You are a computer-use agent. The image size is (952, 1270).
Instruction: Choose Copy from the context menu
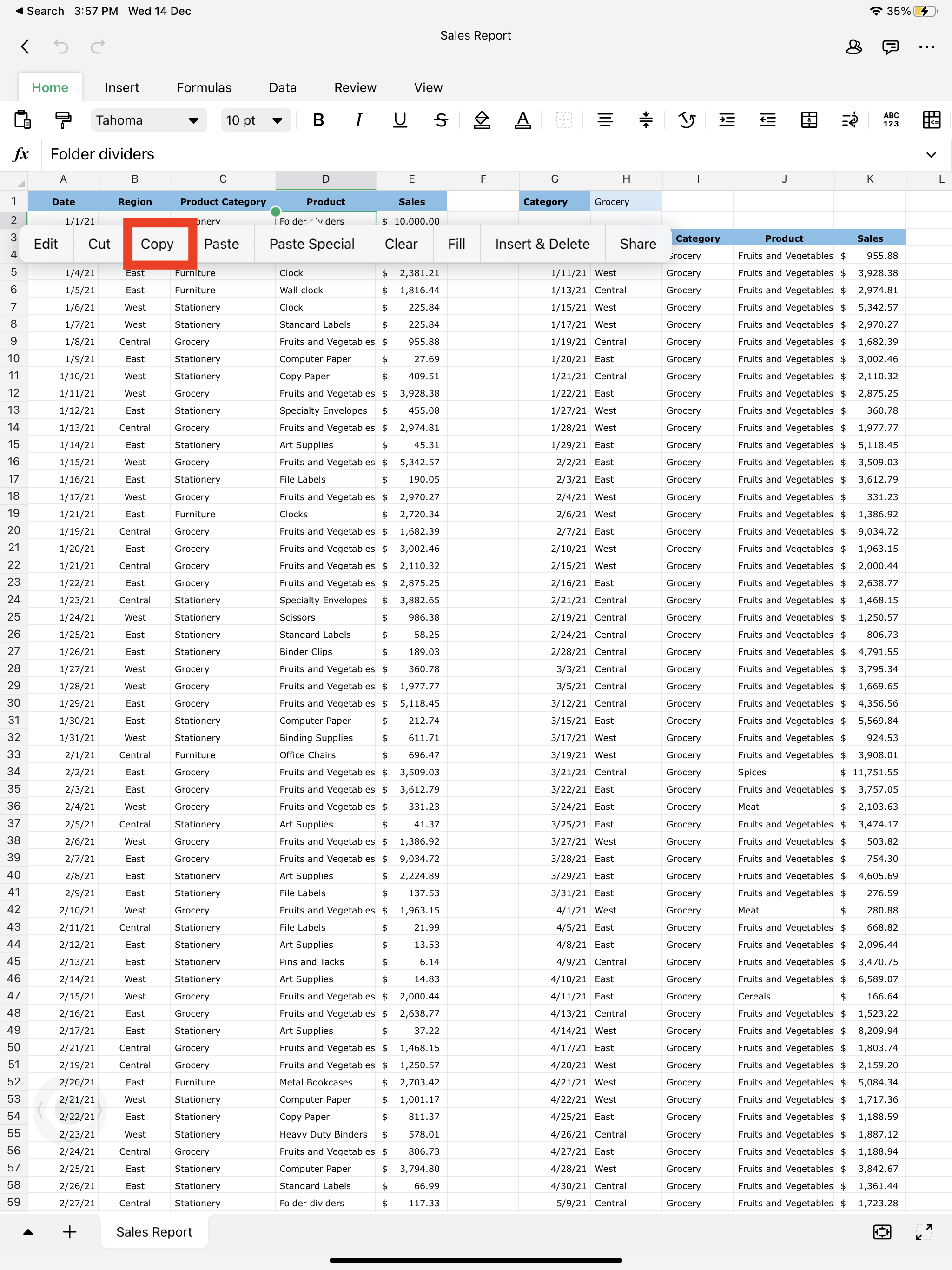point(157,244)
